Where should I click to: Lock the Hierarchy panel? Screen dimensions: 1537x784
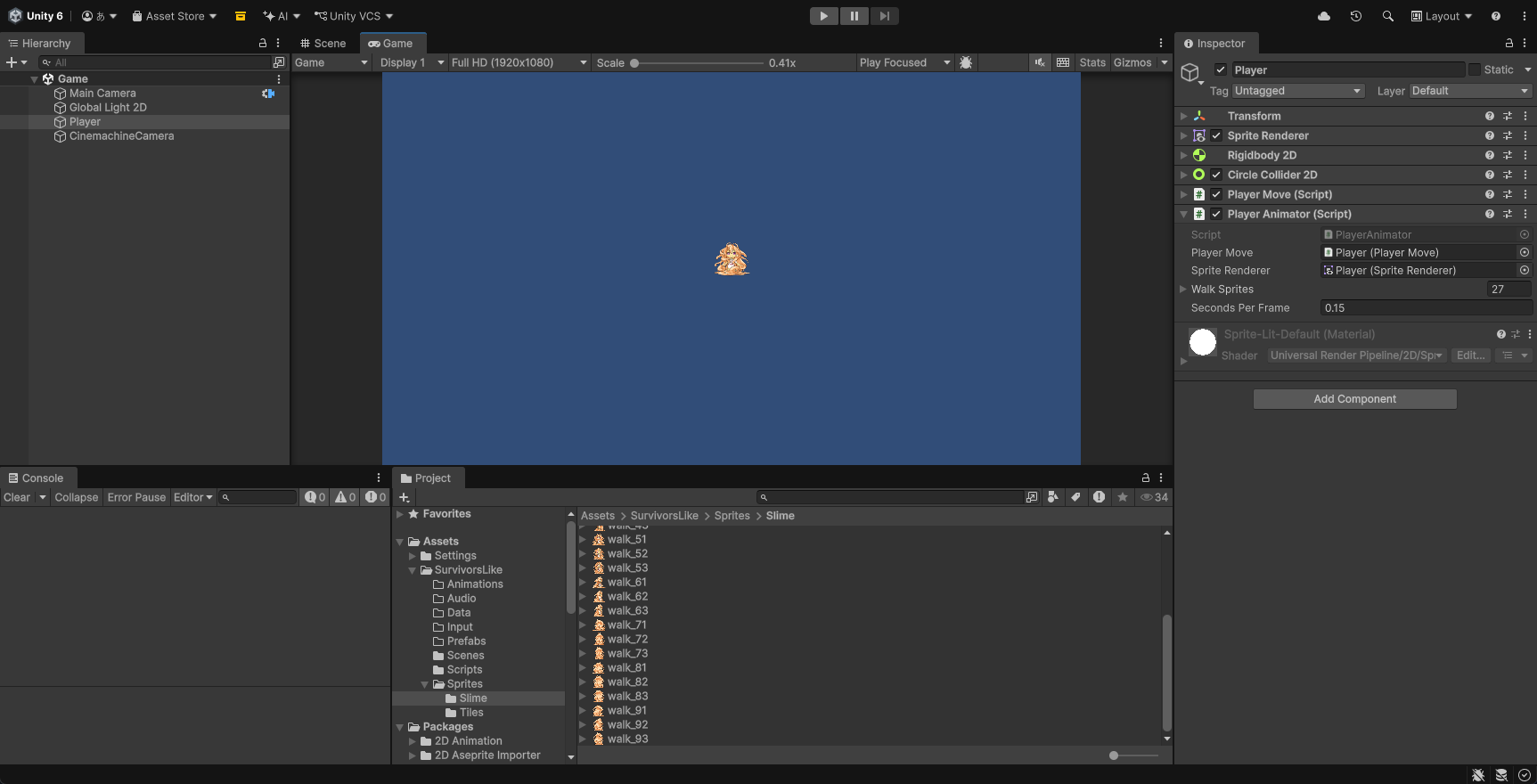[x=262, y=43]
